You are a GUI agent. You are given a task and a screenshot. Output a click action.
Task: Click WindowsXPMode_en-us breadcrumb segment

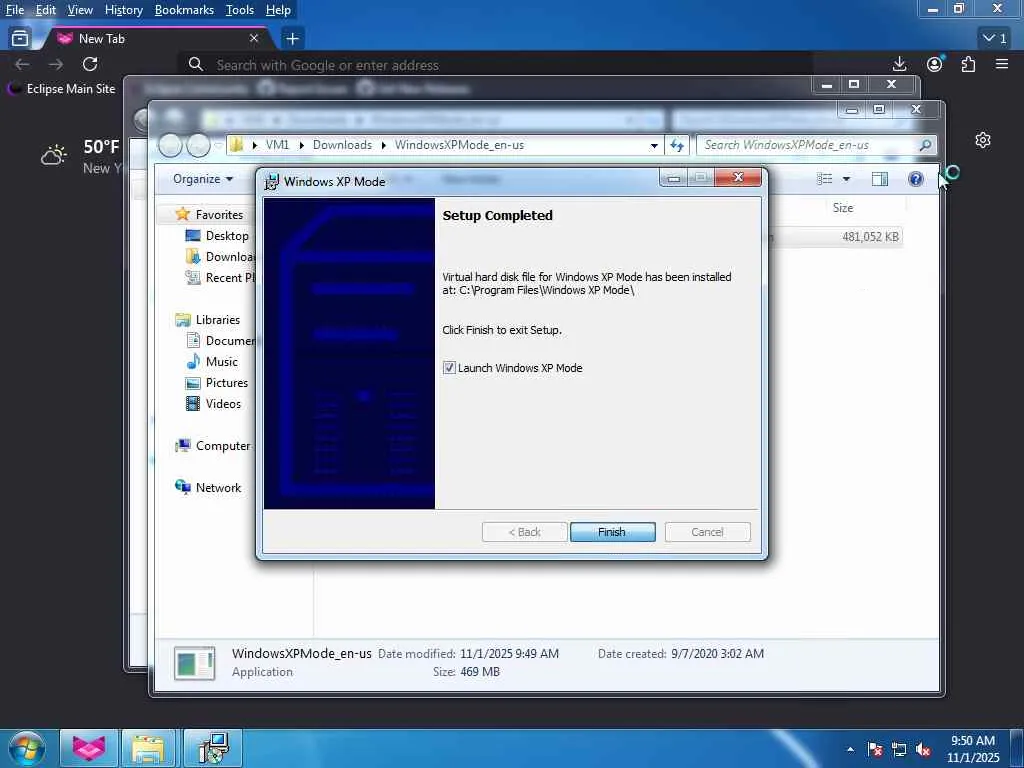pyautogui.click(x=459, y=145)
